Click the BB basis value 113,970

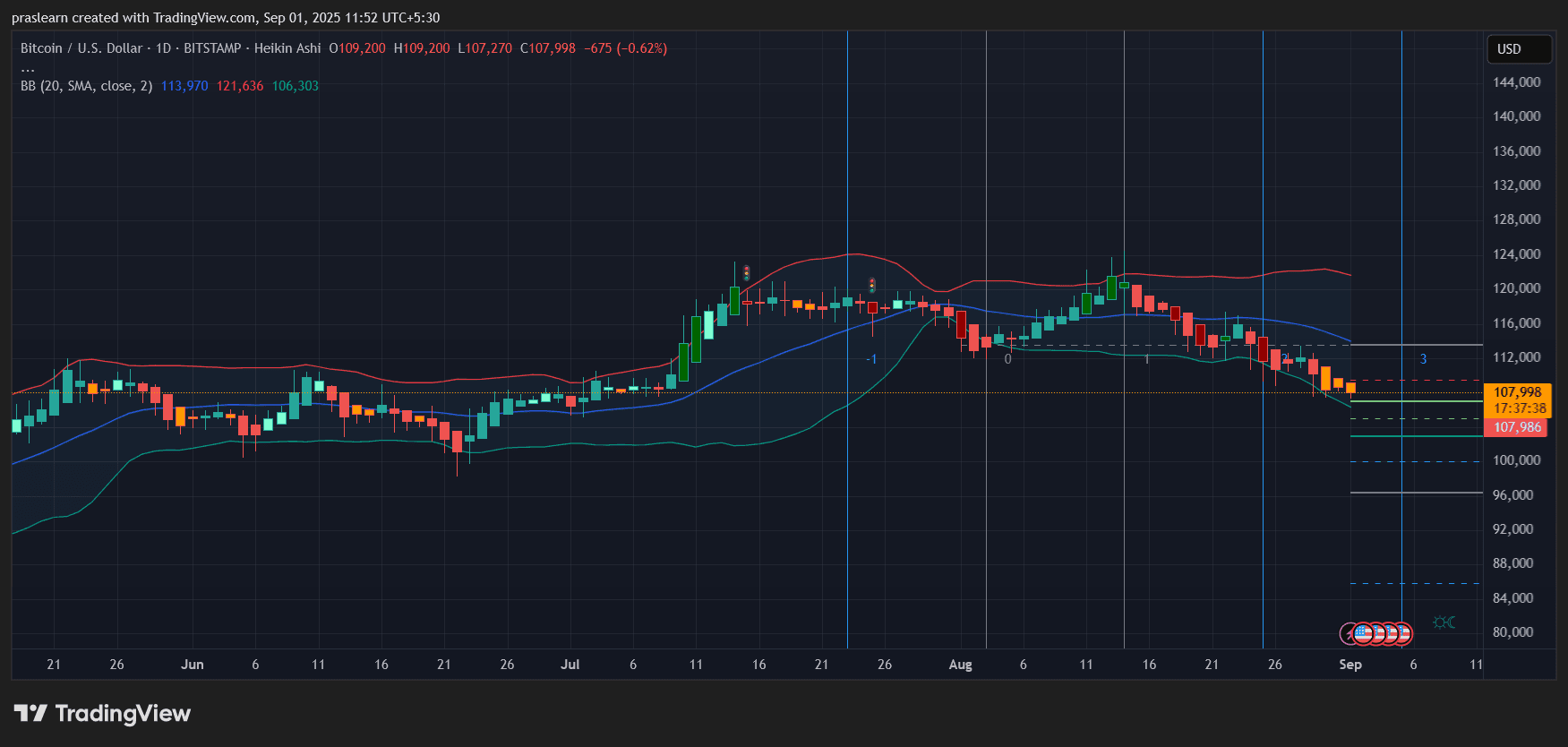click(184, 86)
